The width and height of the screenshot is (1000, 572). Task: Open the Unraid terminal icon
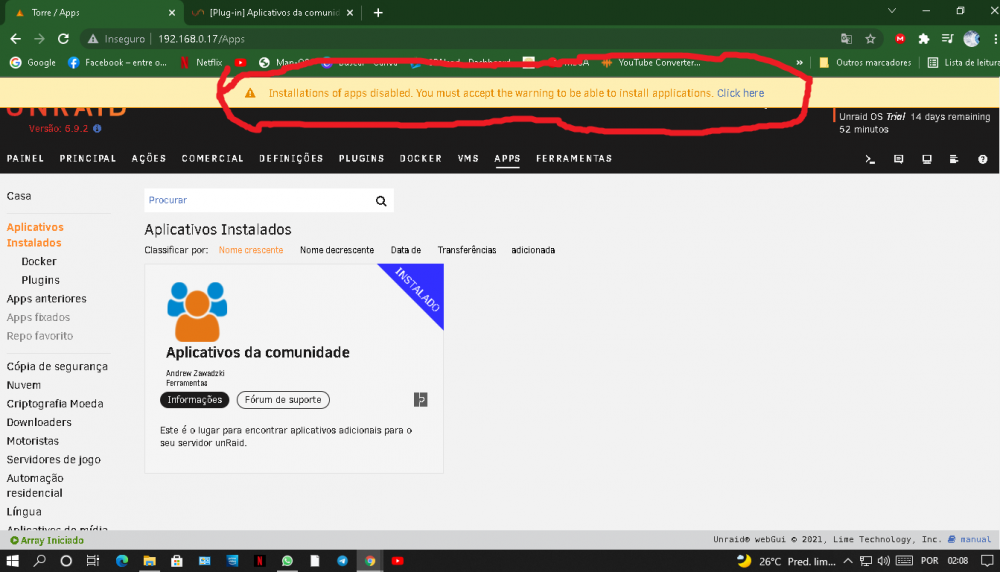870,159
